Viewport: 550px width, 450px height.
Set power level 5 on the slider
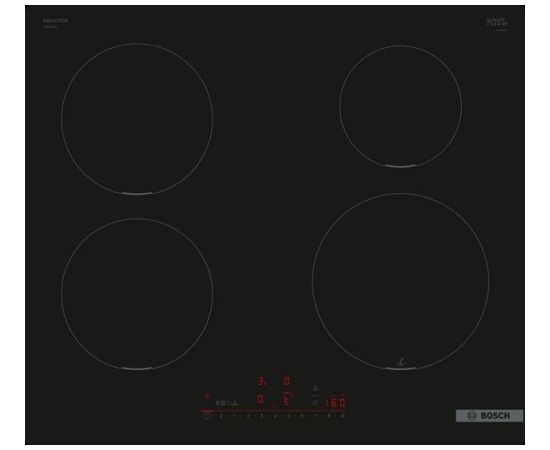pos(288,416)
